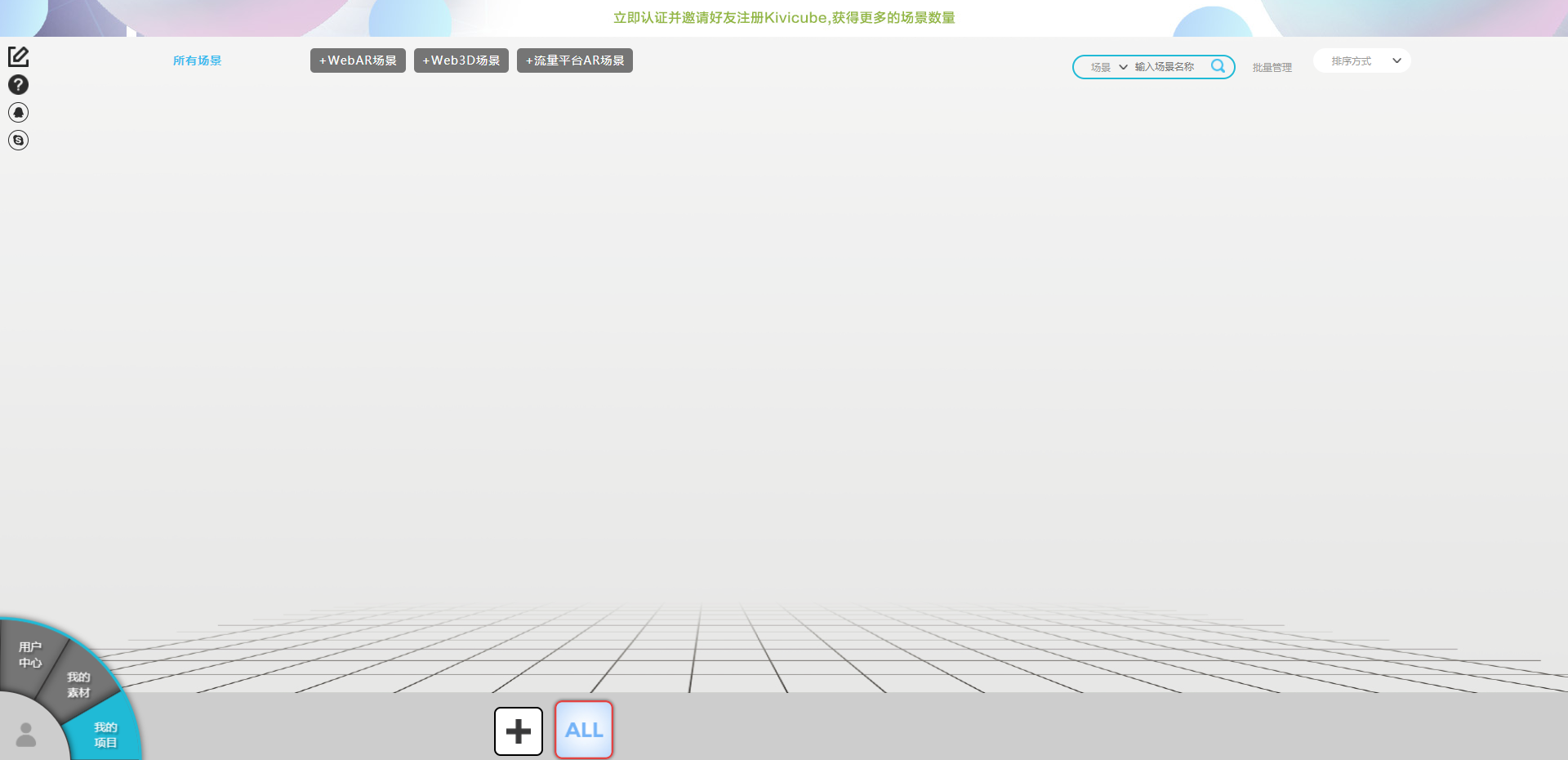Image resolution: width=1568 pixels, height=760 pixels.
Task: Click the search magnifier icon
Action: click(1218, 66)
